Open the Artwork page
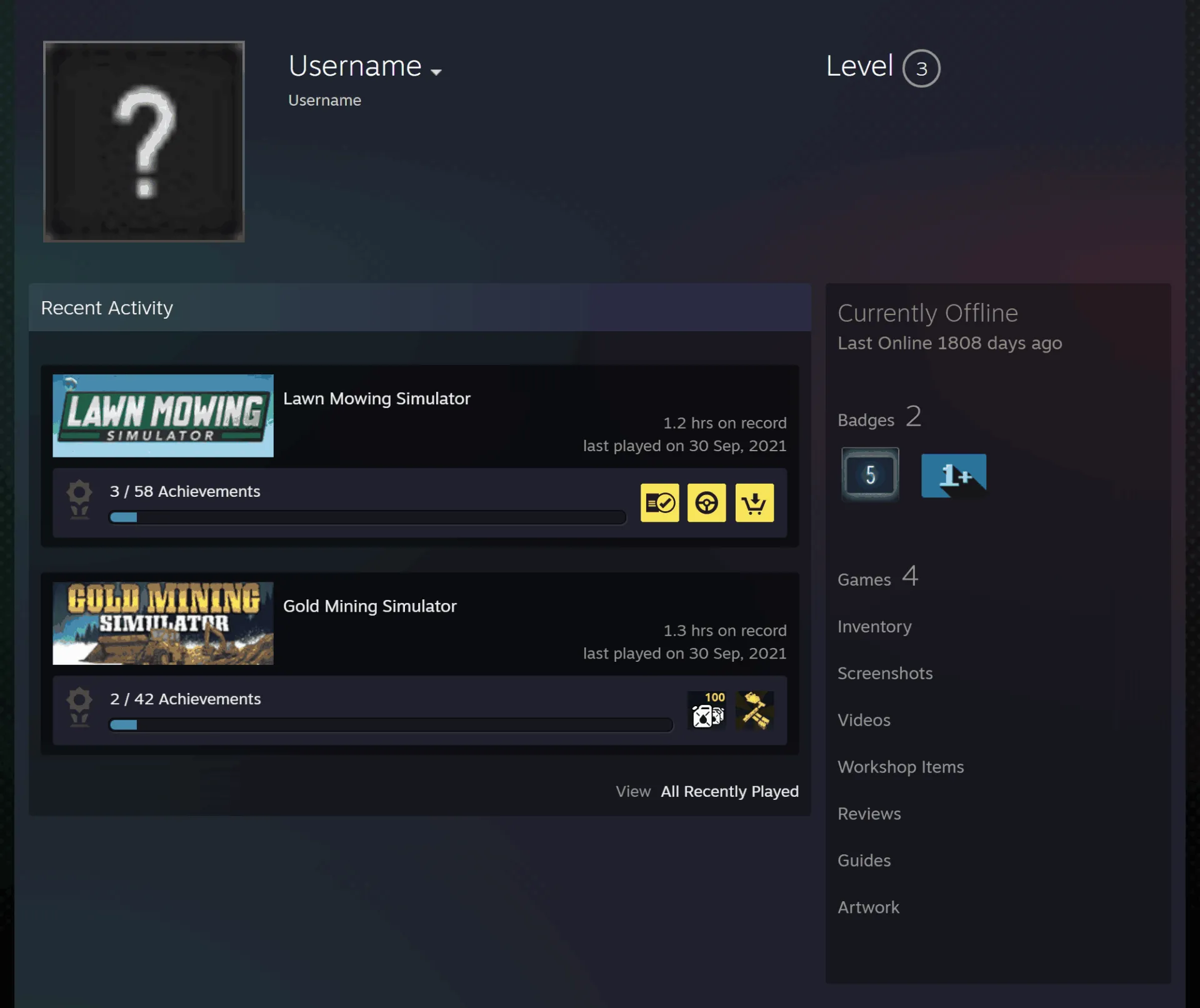The height and width of the screenshot is (1008, 1200). click(x=868, y=907)
